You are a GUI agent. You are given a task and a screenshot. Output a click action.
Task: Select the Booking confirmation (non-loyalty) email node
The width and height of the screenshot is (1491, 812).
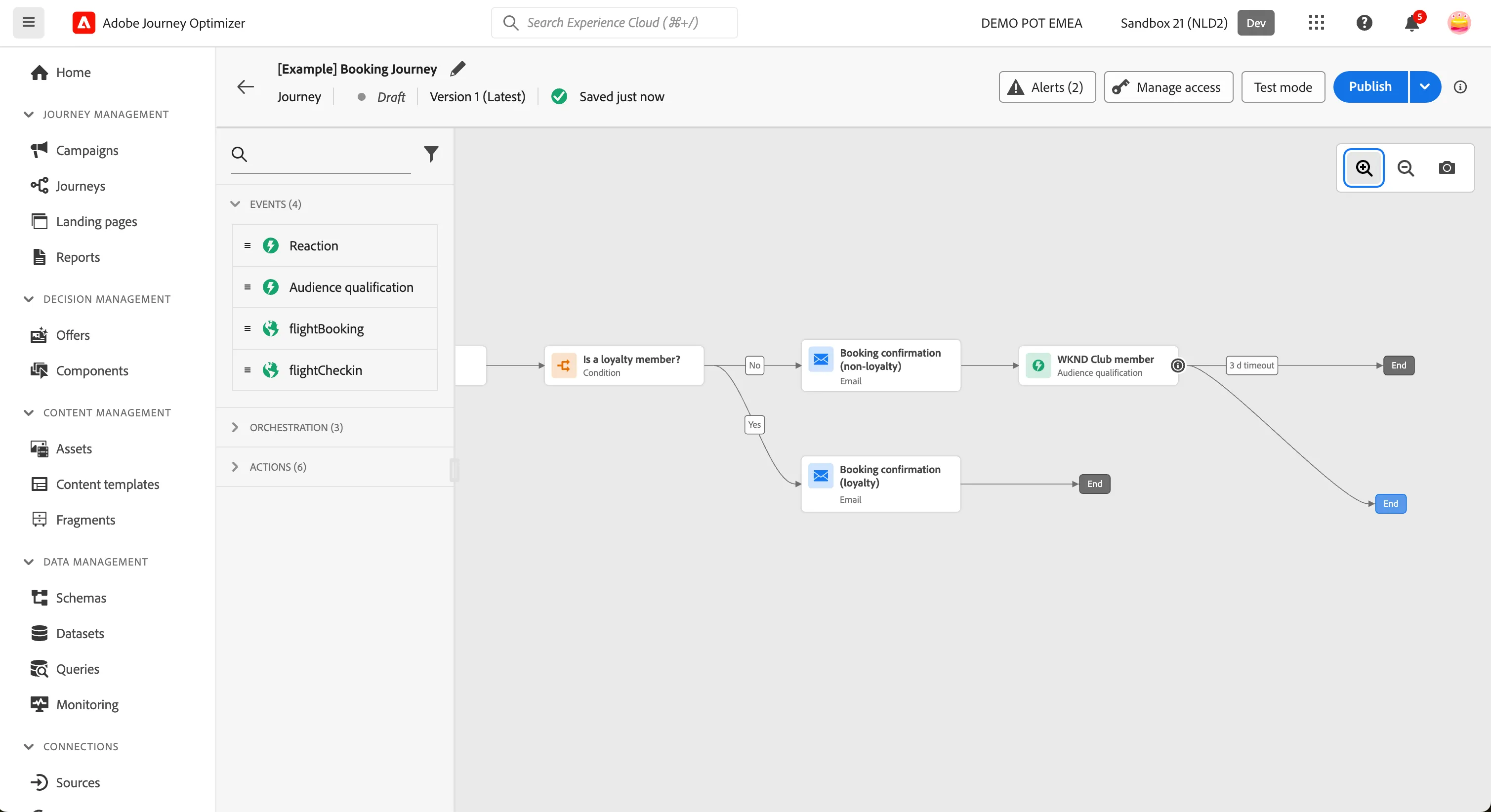[x=880, y=365]
